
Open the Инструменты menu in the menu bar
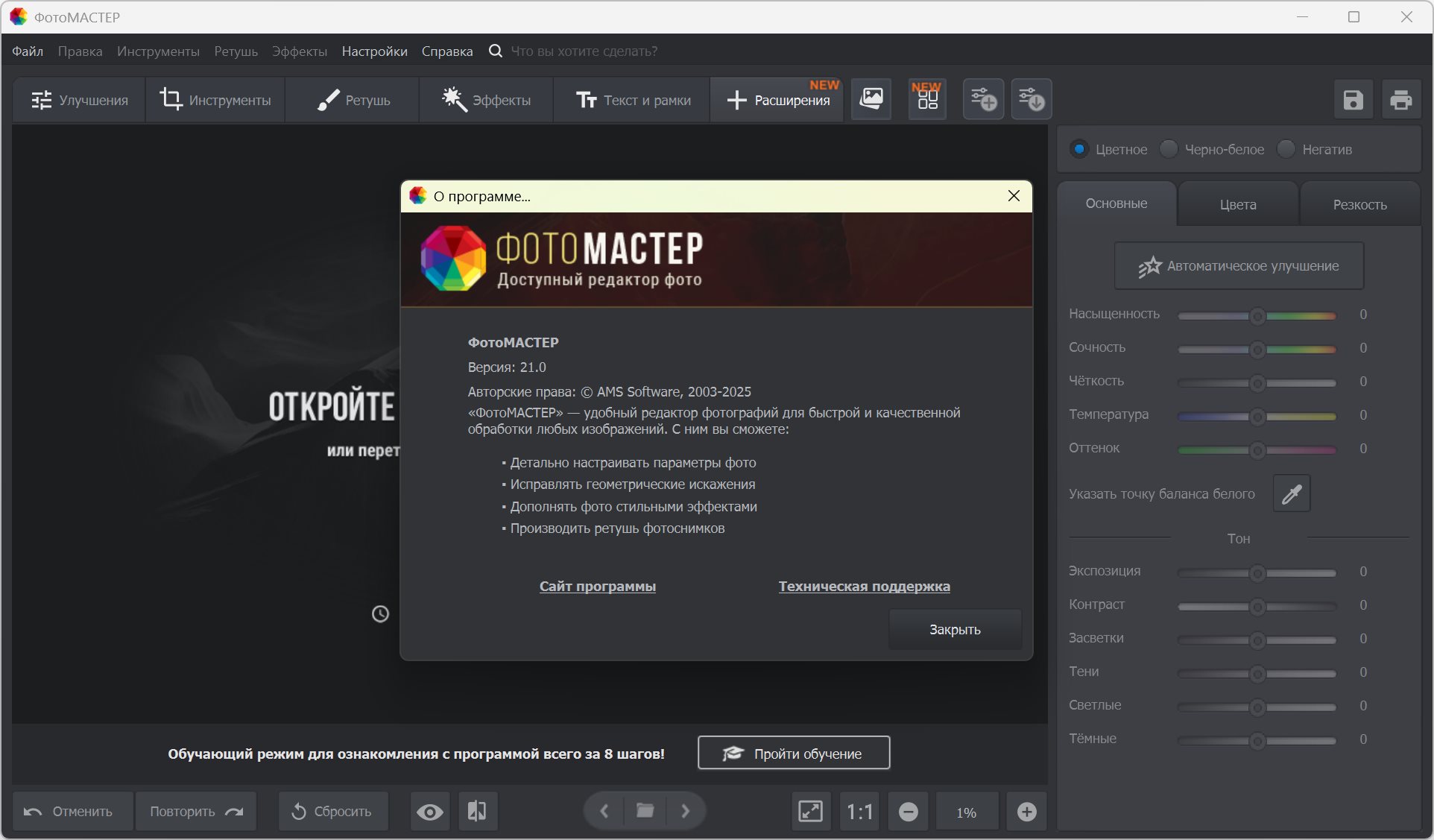tap(158, 51)
